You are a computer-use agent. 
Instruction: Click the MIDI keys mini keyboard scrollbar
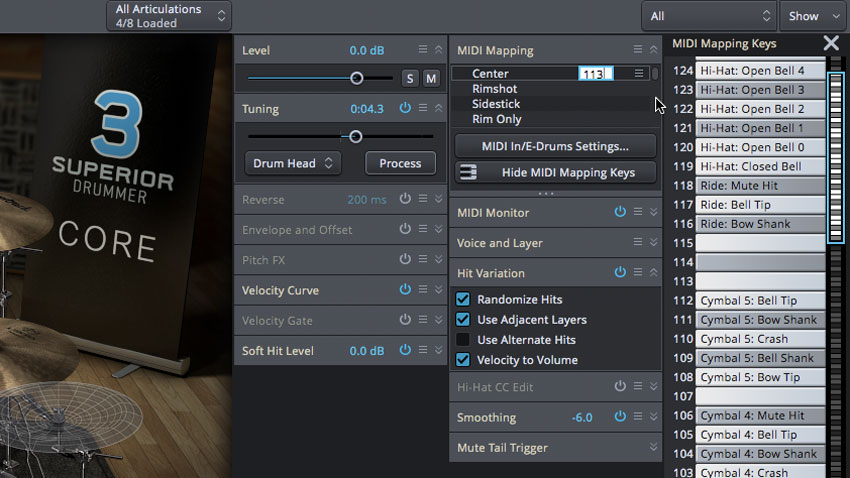836,157
